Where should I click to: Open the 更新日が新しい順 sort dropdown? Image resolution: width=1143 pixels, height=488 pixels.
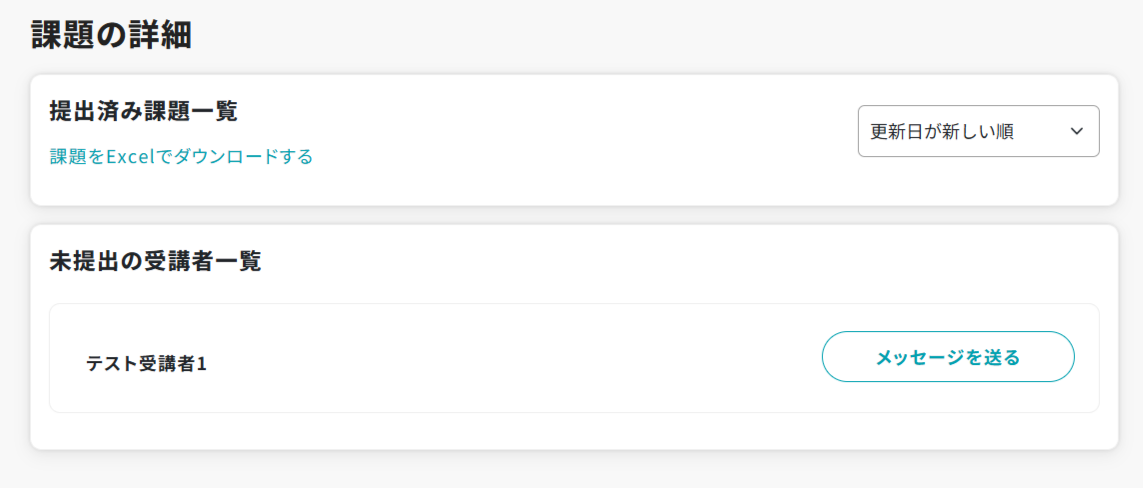tap(977, 132)
